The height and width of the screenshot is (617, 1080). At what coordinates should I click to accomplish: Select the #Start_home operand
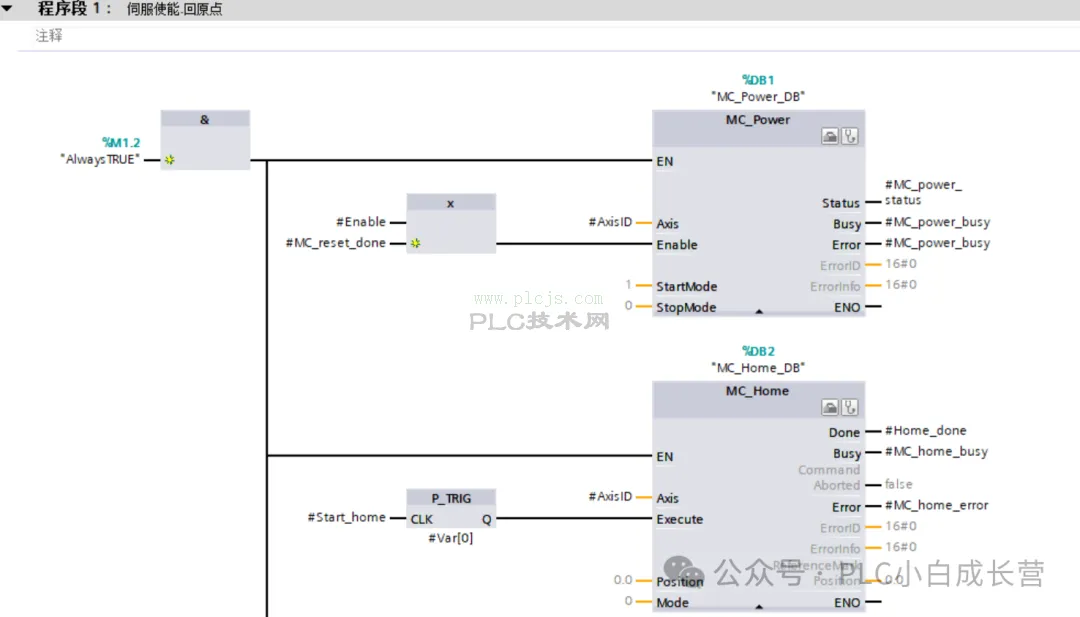tap(346, 517)
